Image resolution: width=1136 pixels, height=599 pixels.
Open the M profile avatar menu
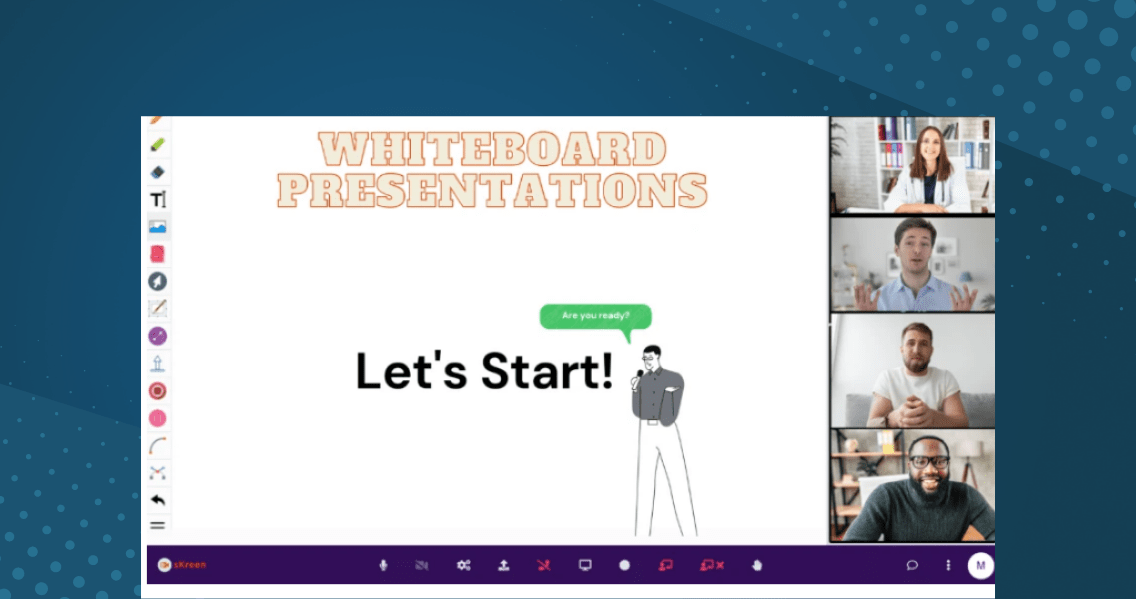(980, 565)
